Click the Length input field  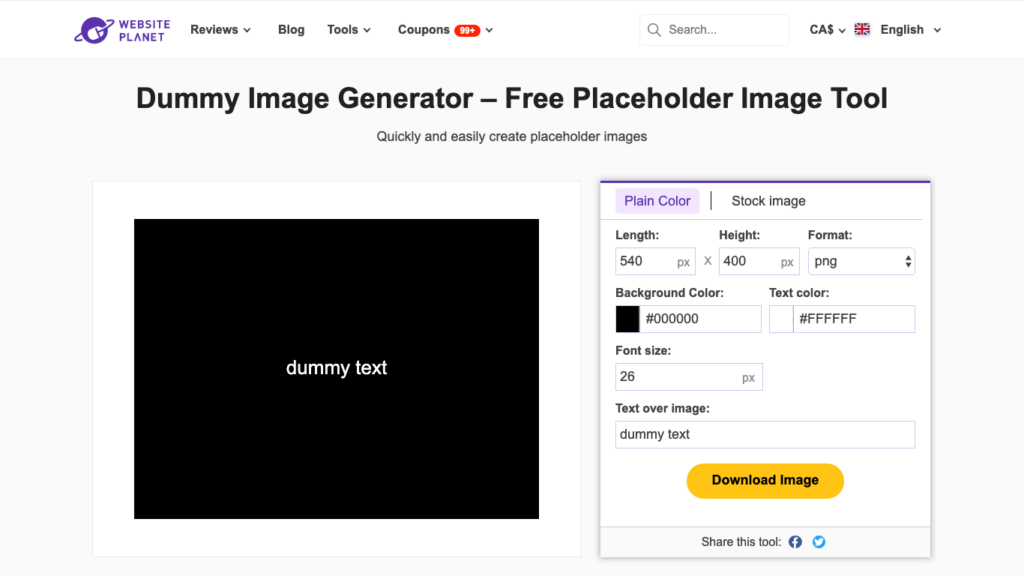coord(655,261)
